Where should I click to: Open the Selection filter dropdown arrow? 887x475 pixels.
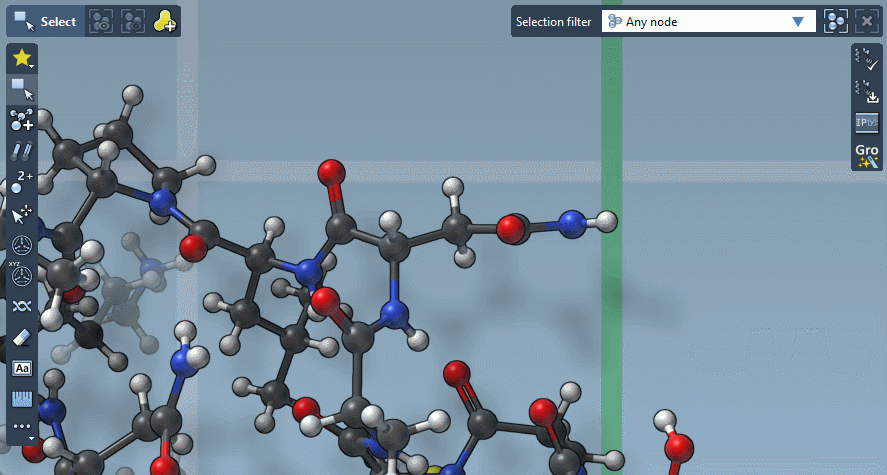[x=798, y=21]
